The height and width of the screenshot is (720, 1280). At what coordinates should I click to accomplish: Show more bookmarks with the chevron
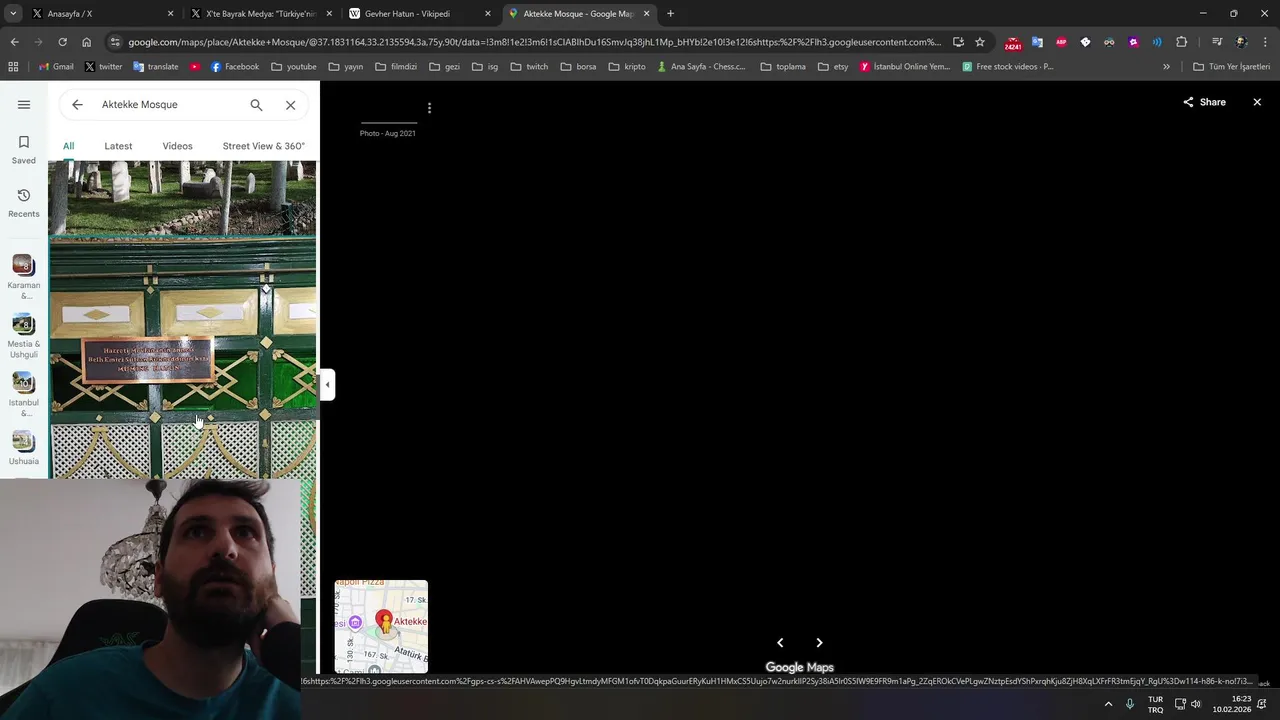coord(1166,67)
